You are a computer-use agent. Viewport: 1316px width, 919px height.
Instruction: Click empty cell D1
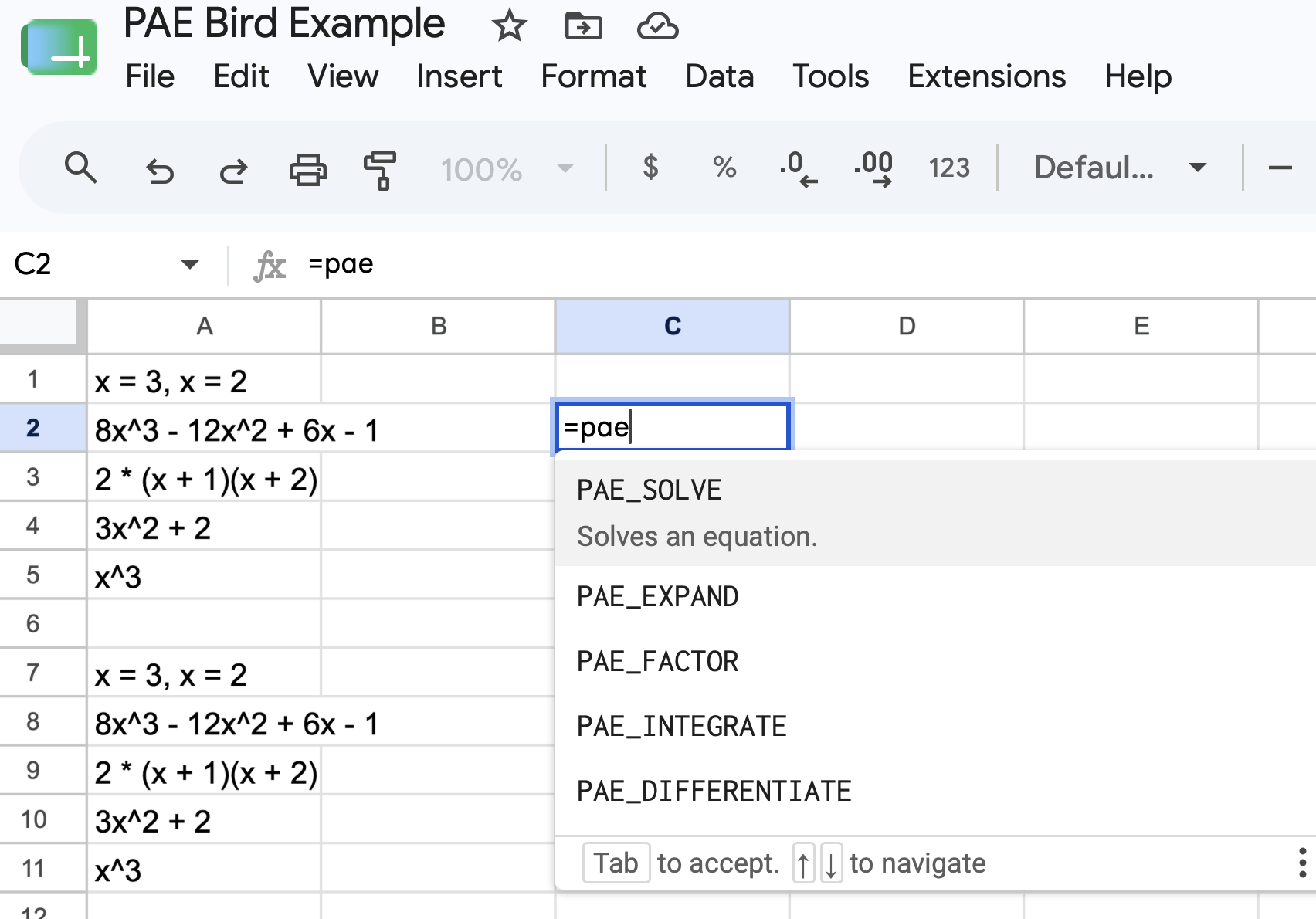[907, 379]
